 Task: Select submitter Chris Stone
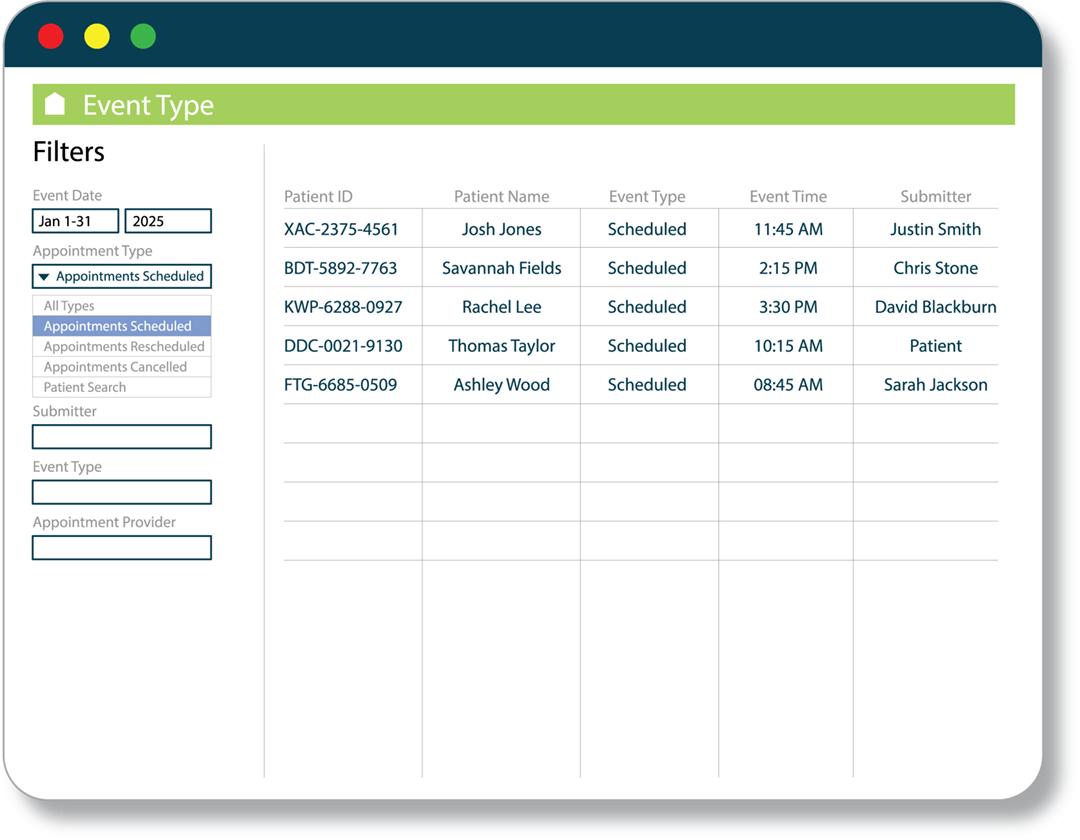coord(935,268)
